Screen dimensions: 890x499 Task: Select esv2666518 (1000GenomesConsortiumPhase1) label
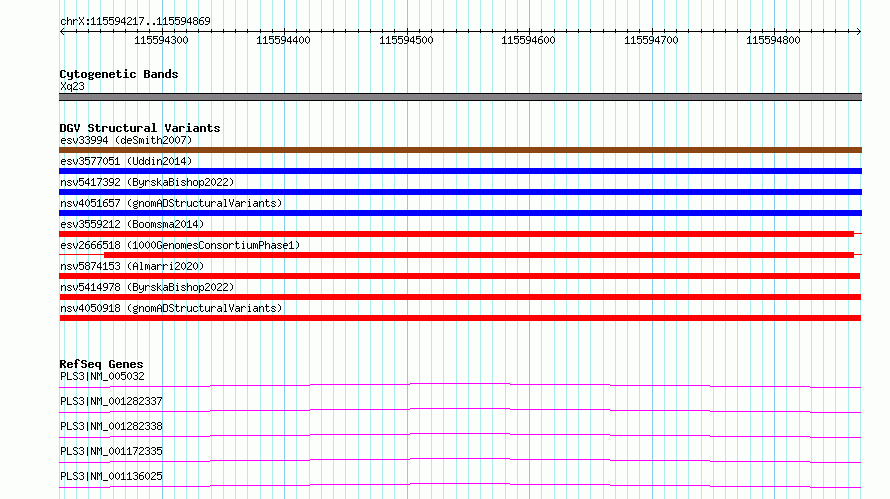(180, 245)
